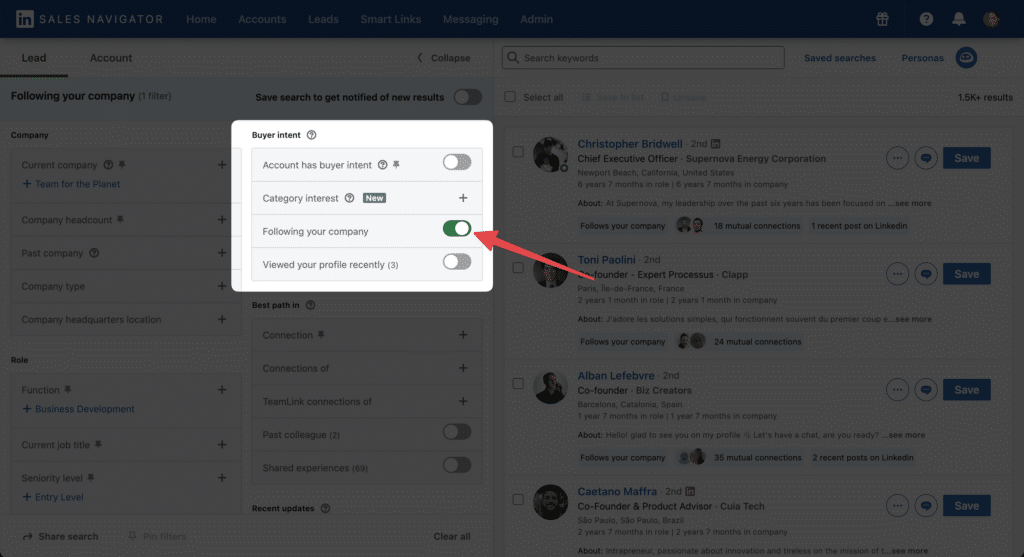Open more options for Christopher Bridwell
Screen dimensions: 1024x557
click(x=897, y=158)
